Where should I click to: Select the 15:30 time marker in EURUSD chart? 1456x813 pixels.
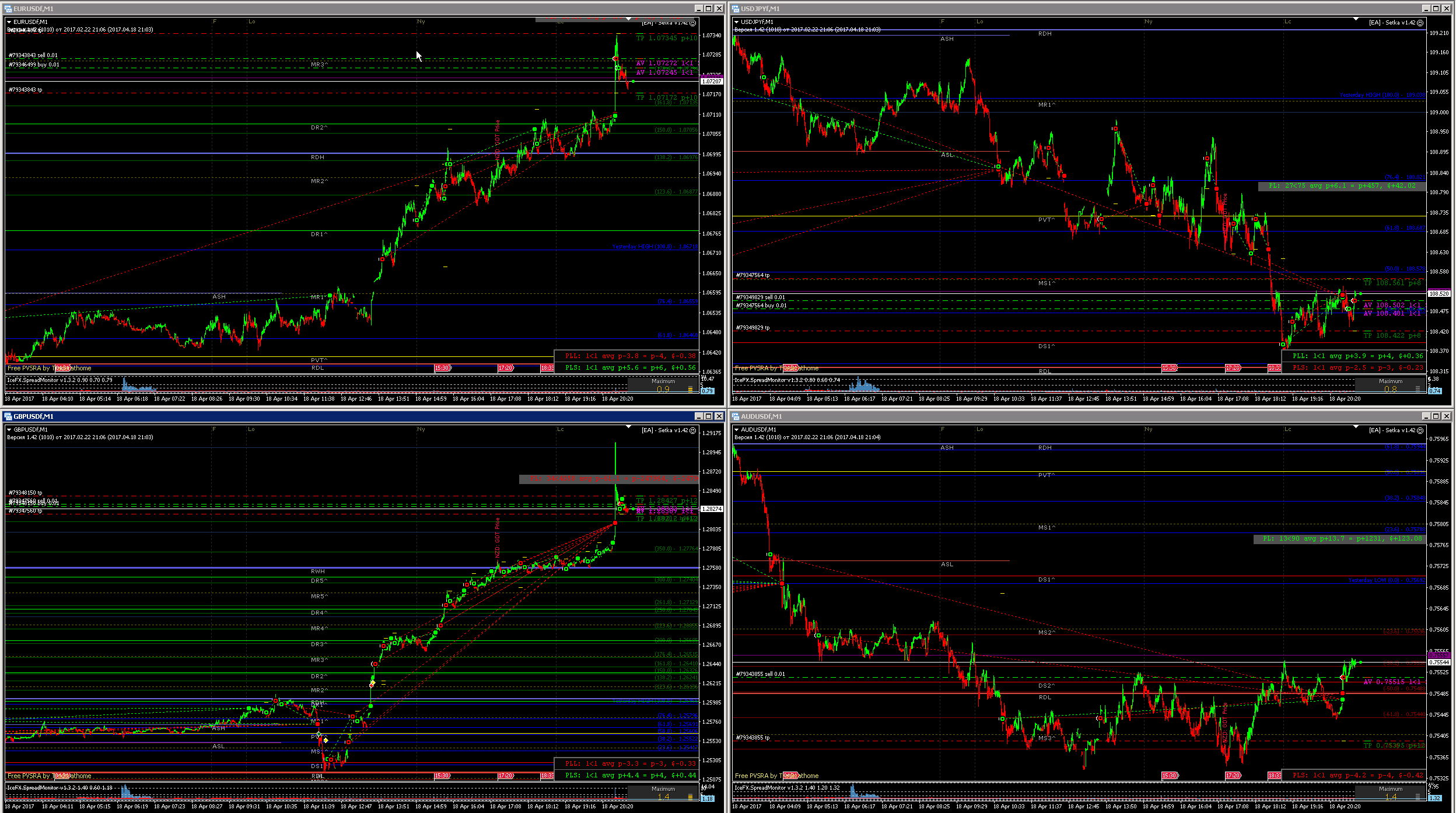(x=443, y=368)
